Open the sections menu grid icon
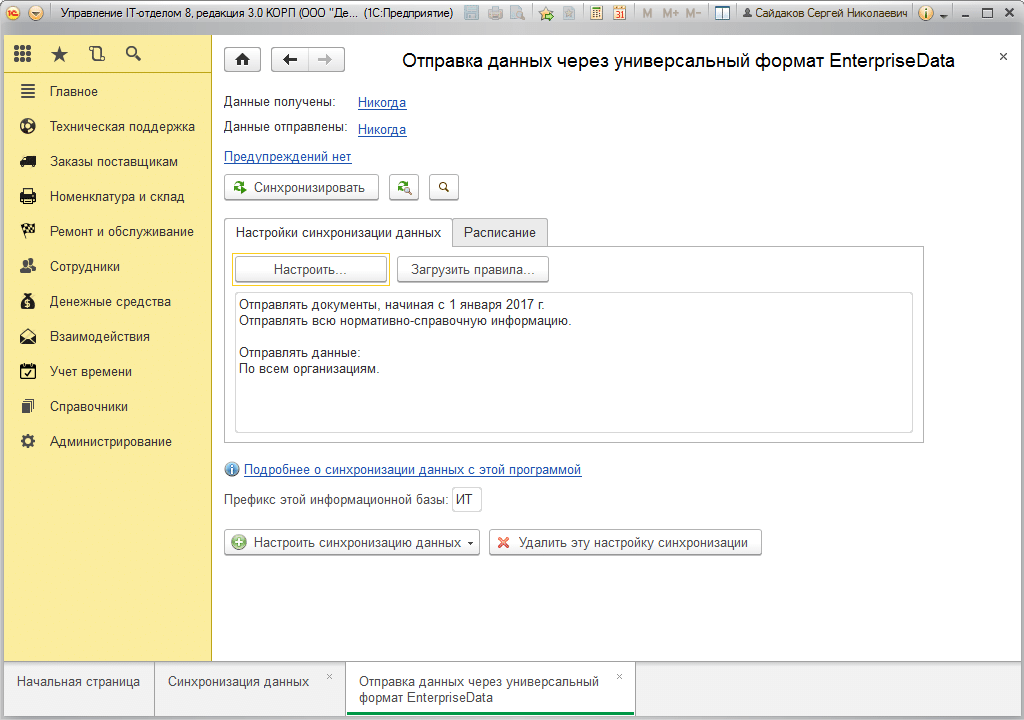The width and height of the screenshot is (1024, 720). pos(22,54)
